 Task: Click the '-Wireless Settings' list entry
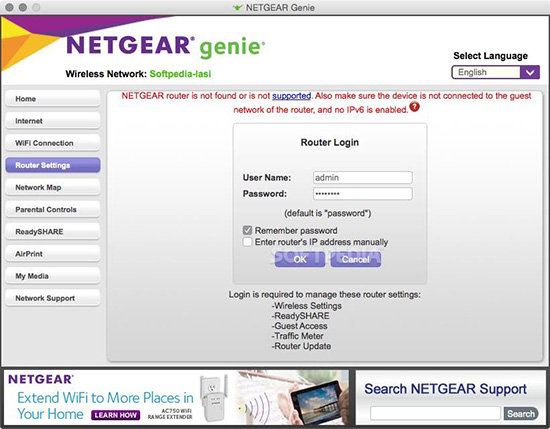coord(307,306)
